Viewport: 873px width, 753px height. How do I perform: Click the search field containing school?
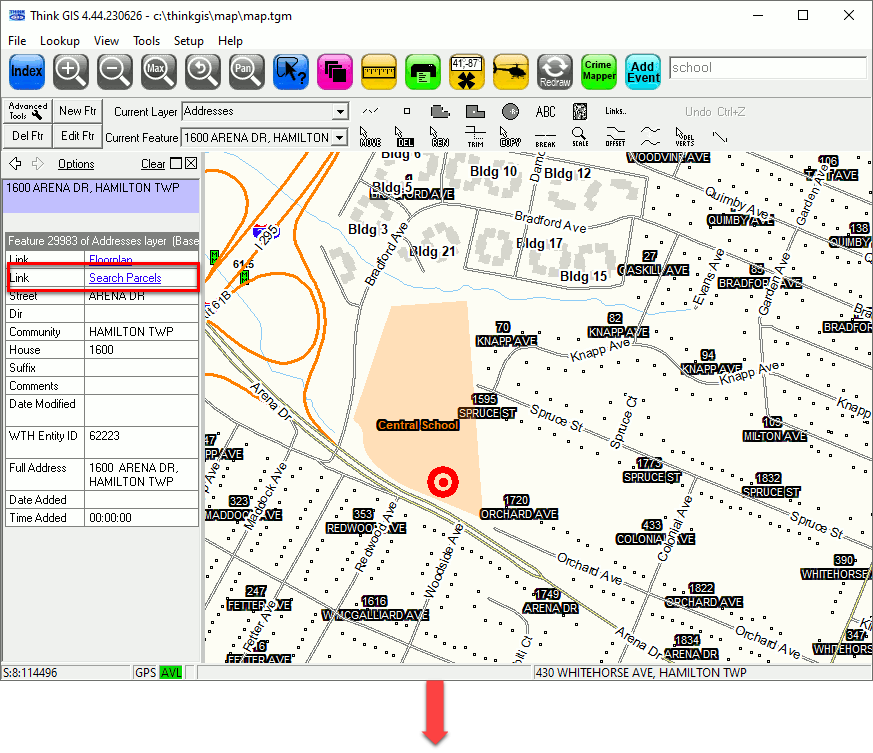(766, 68)
